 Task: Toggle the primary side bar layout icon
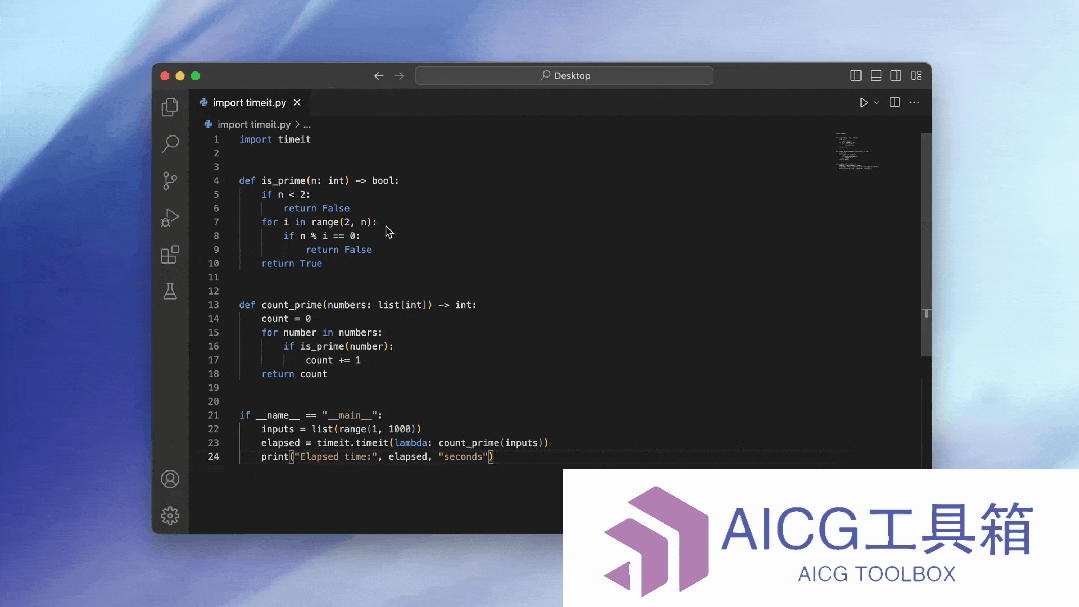pos(856,76)
